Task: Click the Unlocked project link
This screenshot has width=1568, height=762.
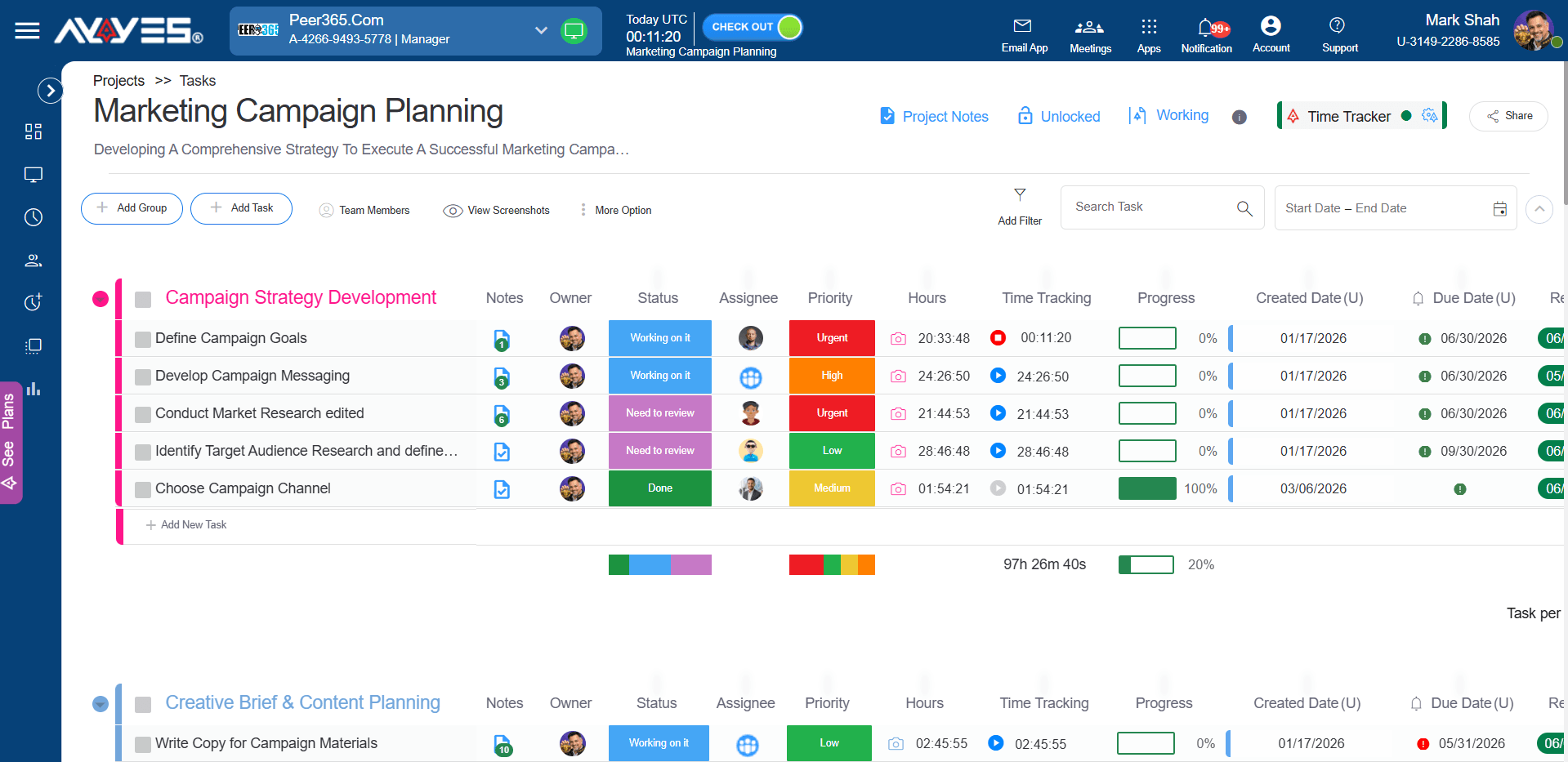Action: pos(1058,116)
